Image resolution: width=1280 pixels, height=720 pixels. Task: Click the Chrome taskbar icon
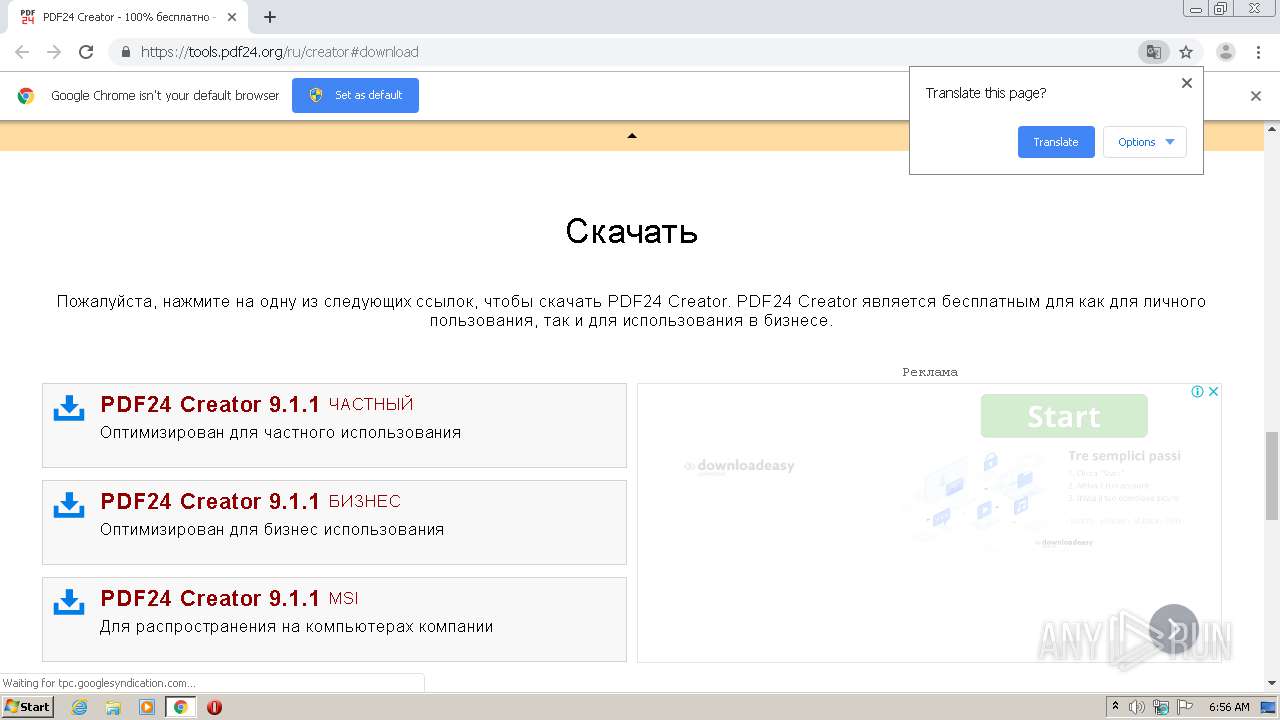(x=181, y=707)
